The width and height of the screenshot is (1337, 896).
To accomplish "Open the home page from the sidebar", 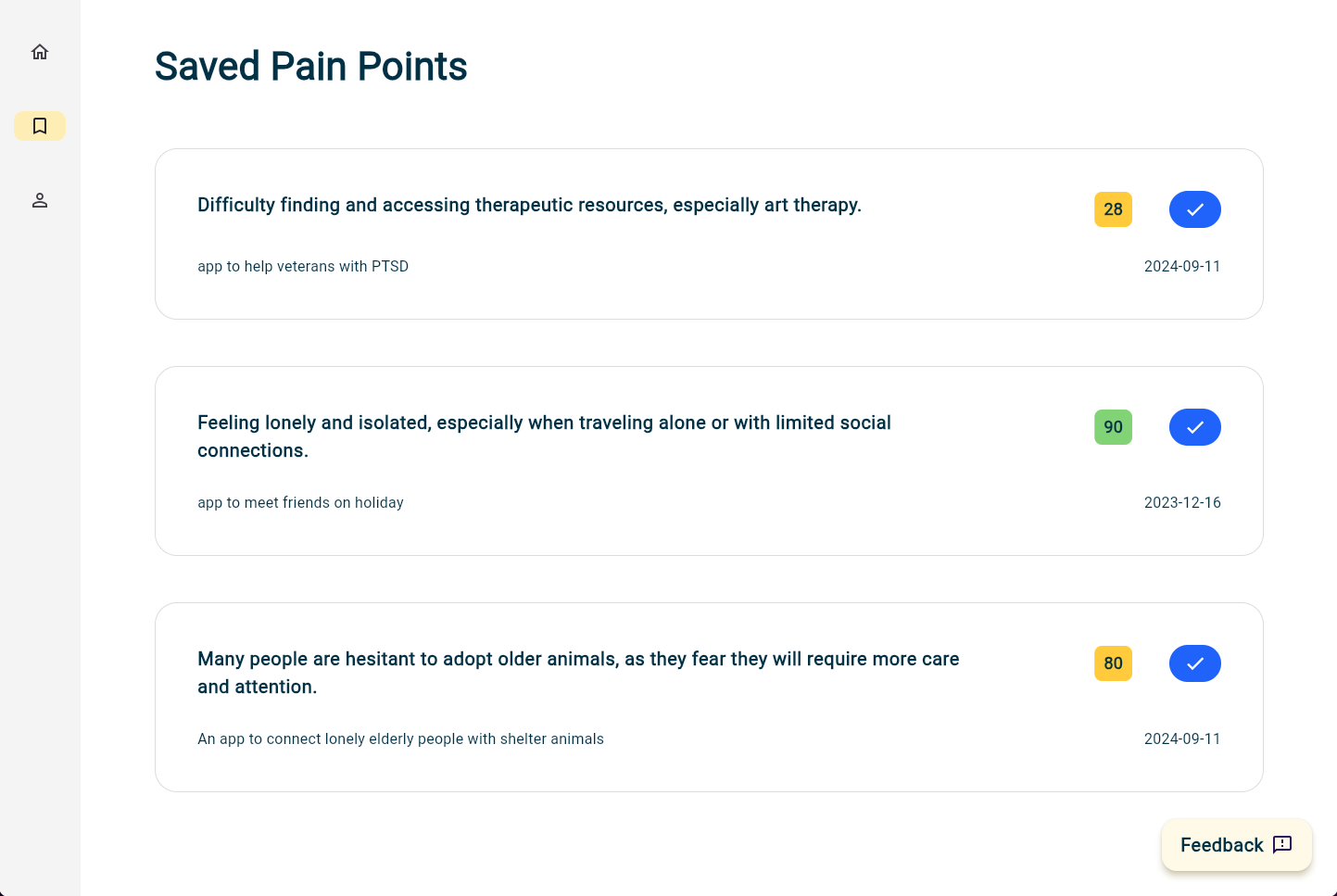I will click(40, 52).
